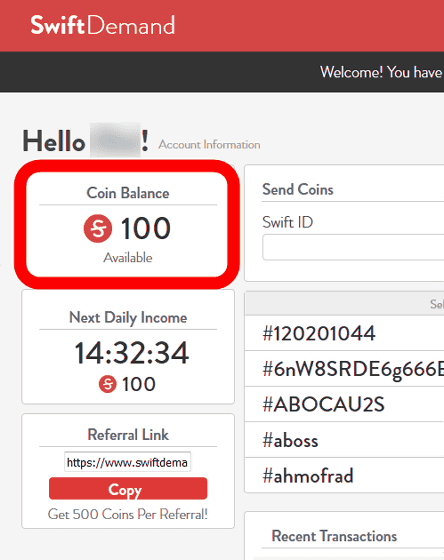Click the Copy referral link button
This screenshot has height=560, width=444.
pyautogui.click(x=128, y=489)
